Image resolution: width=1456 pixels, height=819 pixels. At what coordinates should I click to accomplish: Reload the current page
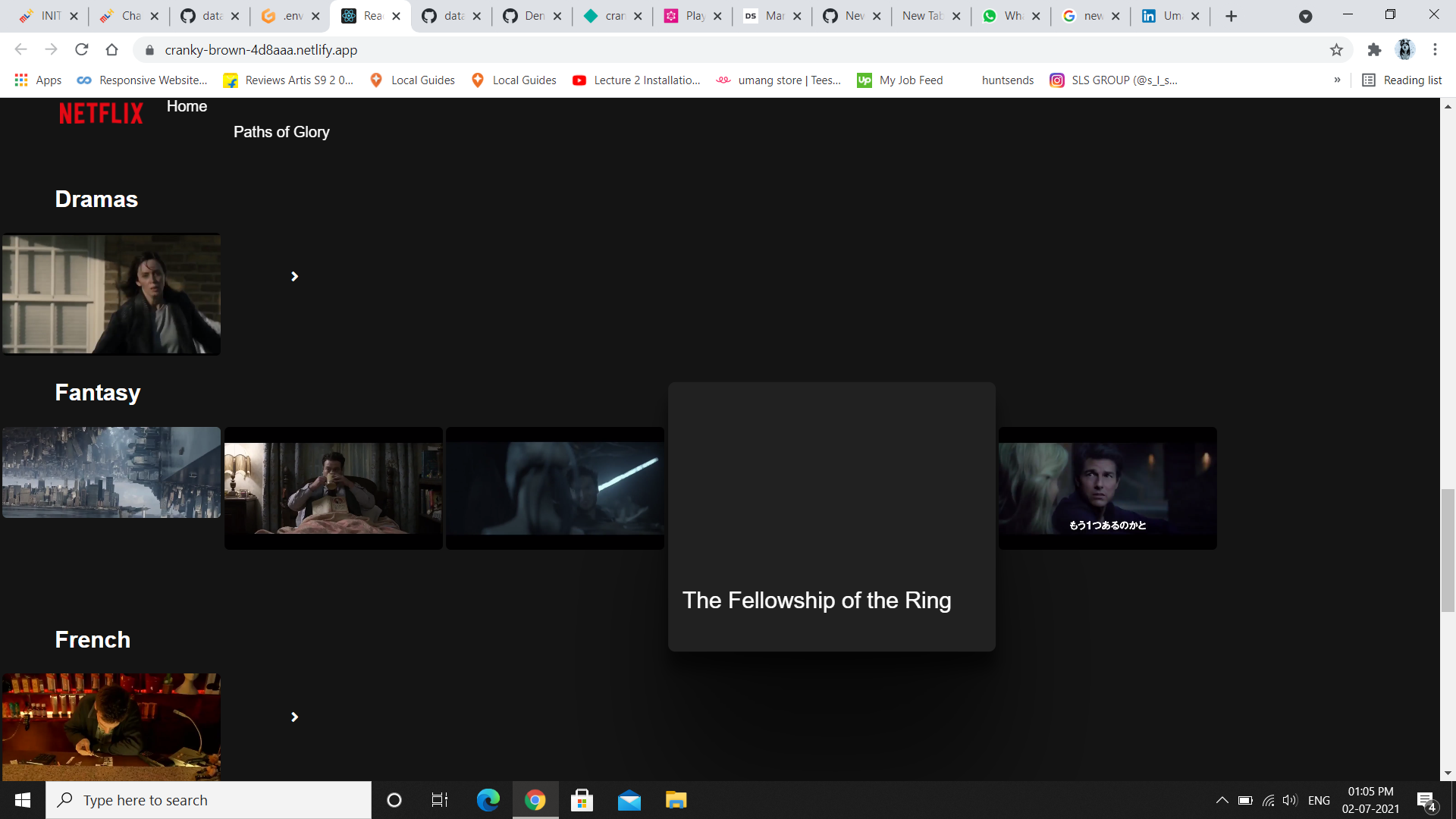pos(82,49)
